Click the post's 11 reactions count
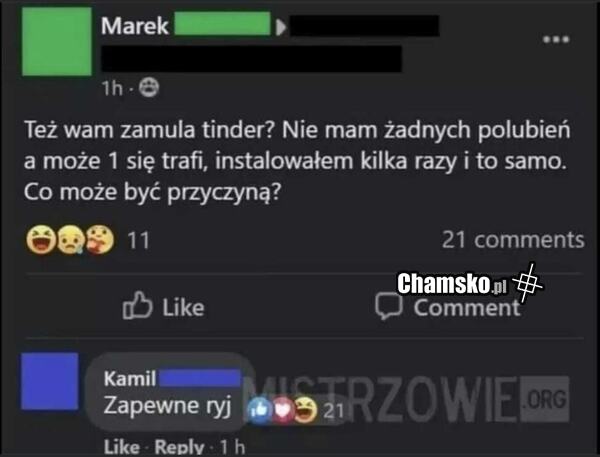The width and height of the screenshot is (600, 457). coord(138,241)
